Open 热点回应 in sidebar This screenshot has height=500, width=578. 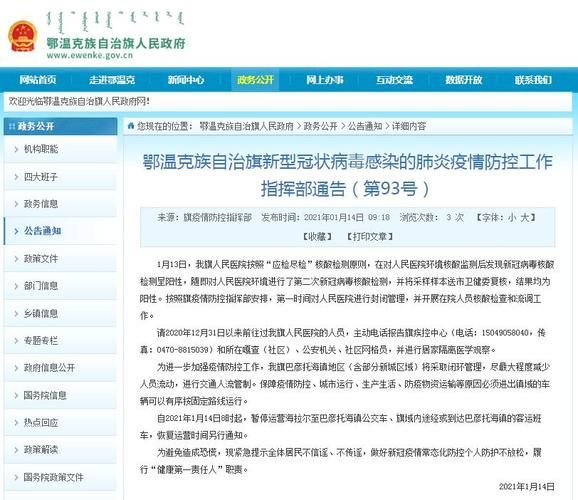click(x=41, y=423)
